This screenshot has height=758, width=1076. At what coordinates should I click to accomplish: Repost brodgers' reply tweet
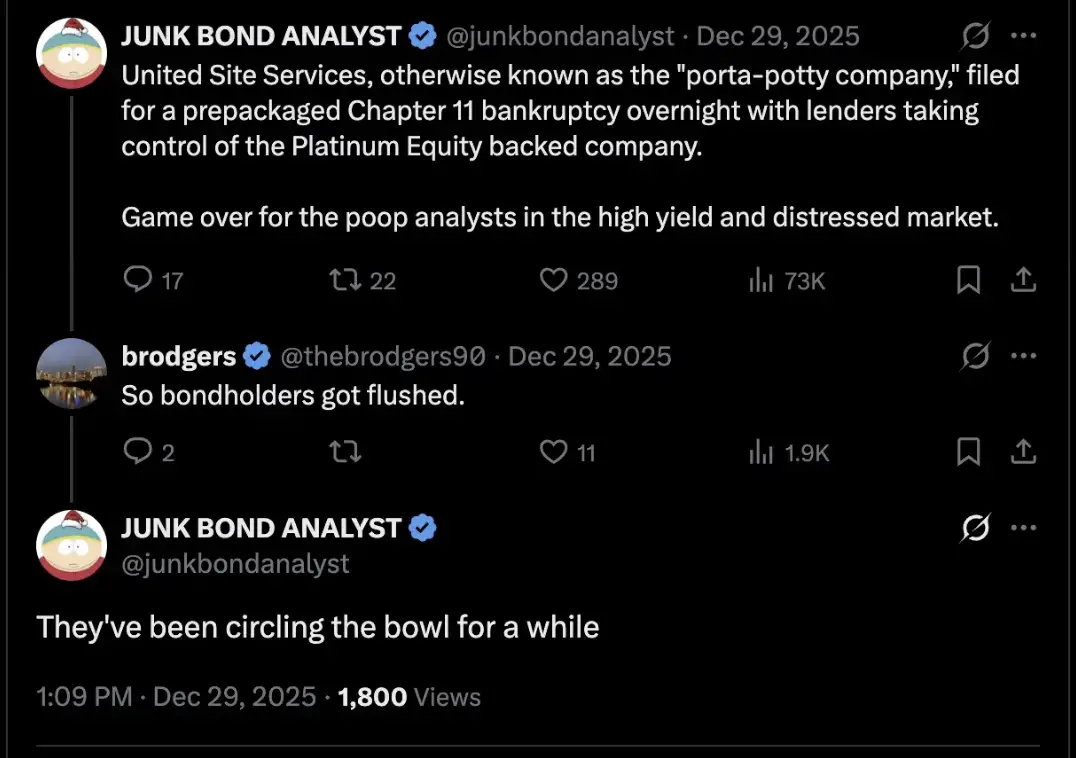[344, 453]
